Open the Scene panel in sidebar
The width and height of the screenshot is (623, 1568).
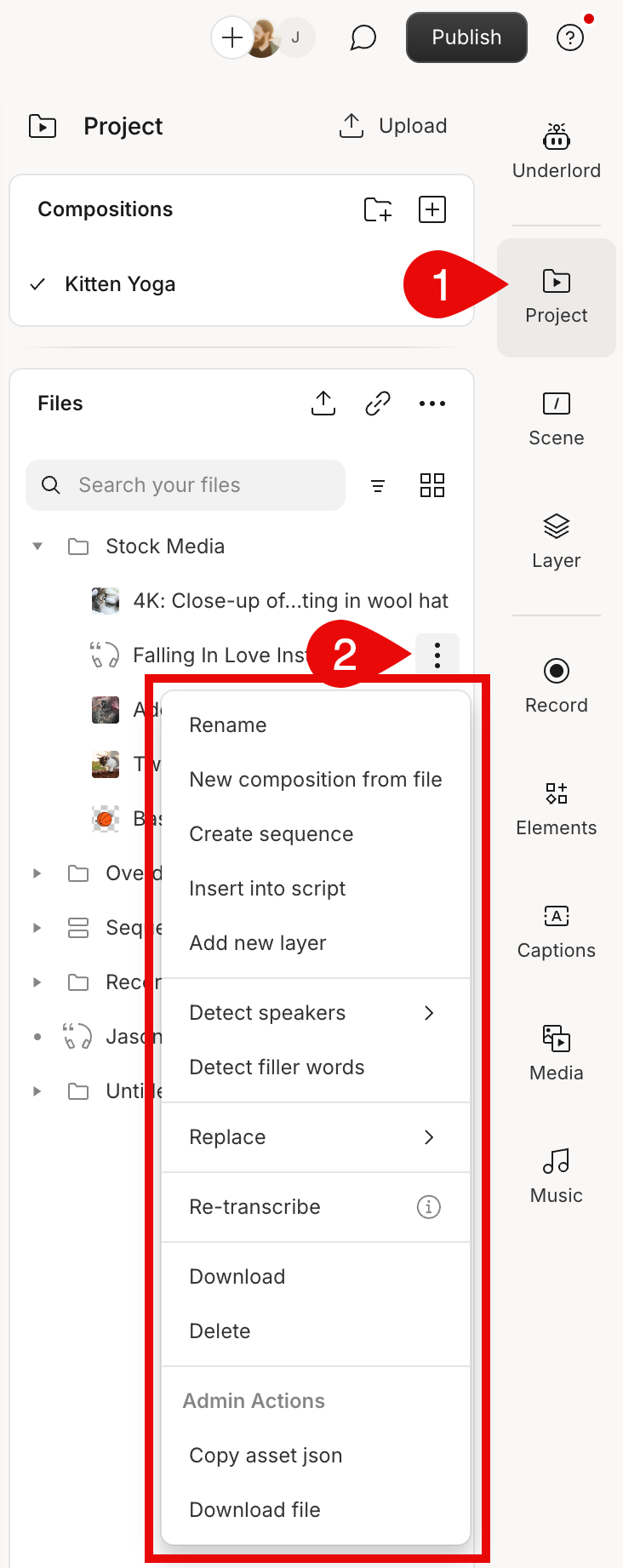[556, 419]
